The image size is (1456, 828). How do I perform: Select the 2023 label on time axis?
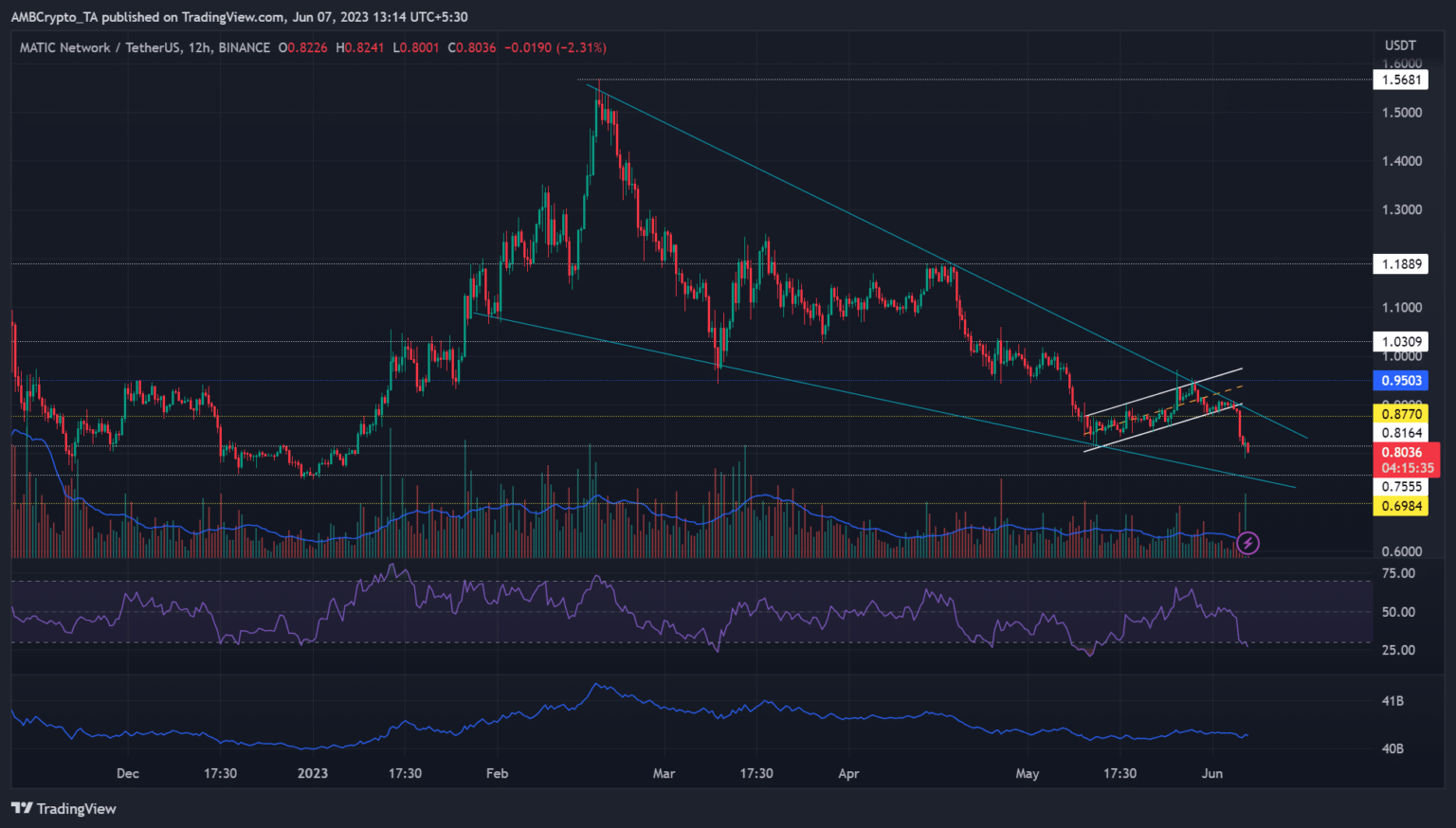tap(312, 773)
